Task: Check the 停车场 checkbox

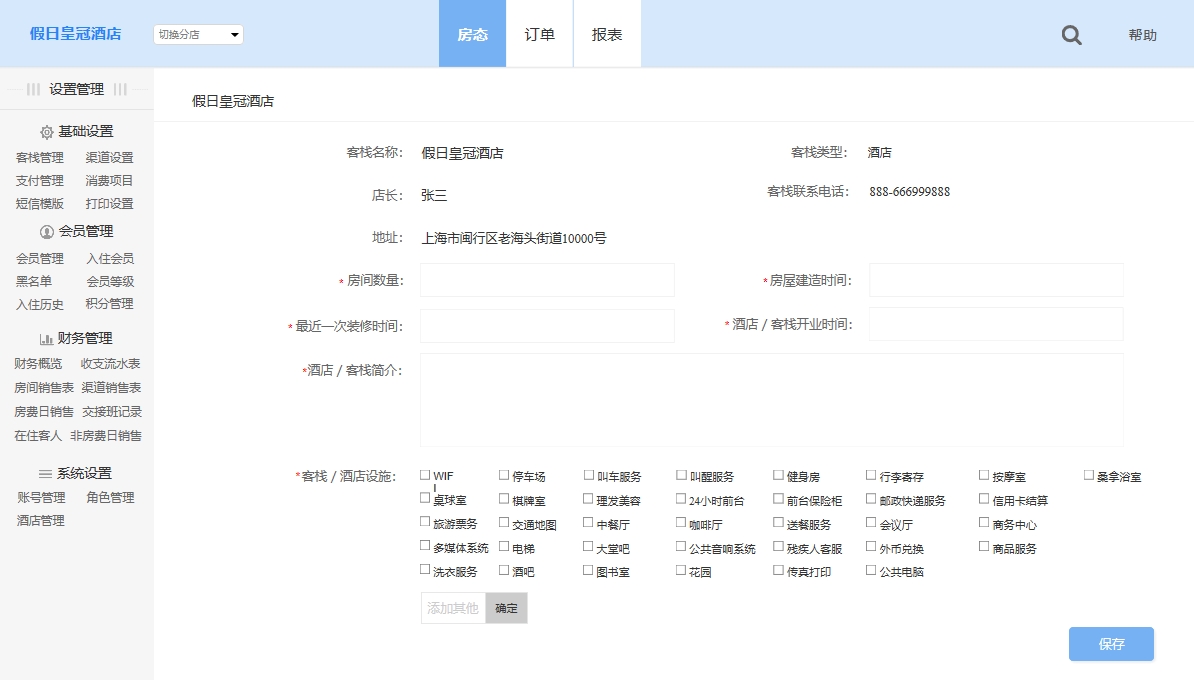Action: click(504, 475)
